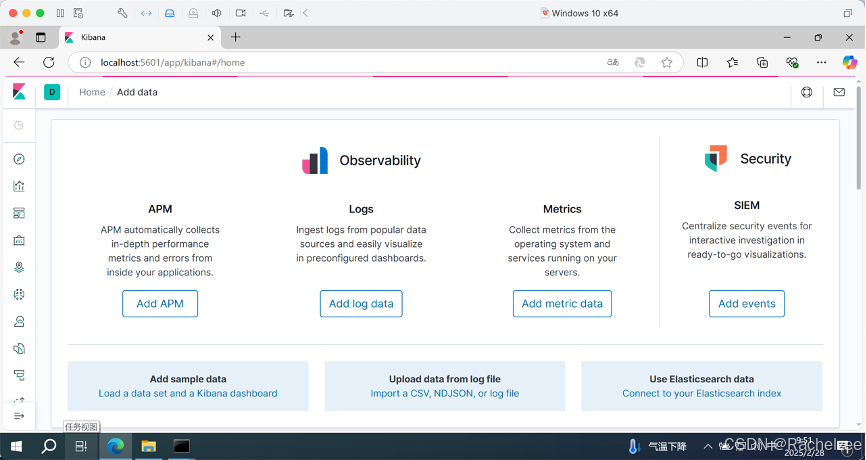Open Kibana help menu icon
This screenshot has width=866, height=460.
coord(806,92)
